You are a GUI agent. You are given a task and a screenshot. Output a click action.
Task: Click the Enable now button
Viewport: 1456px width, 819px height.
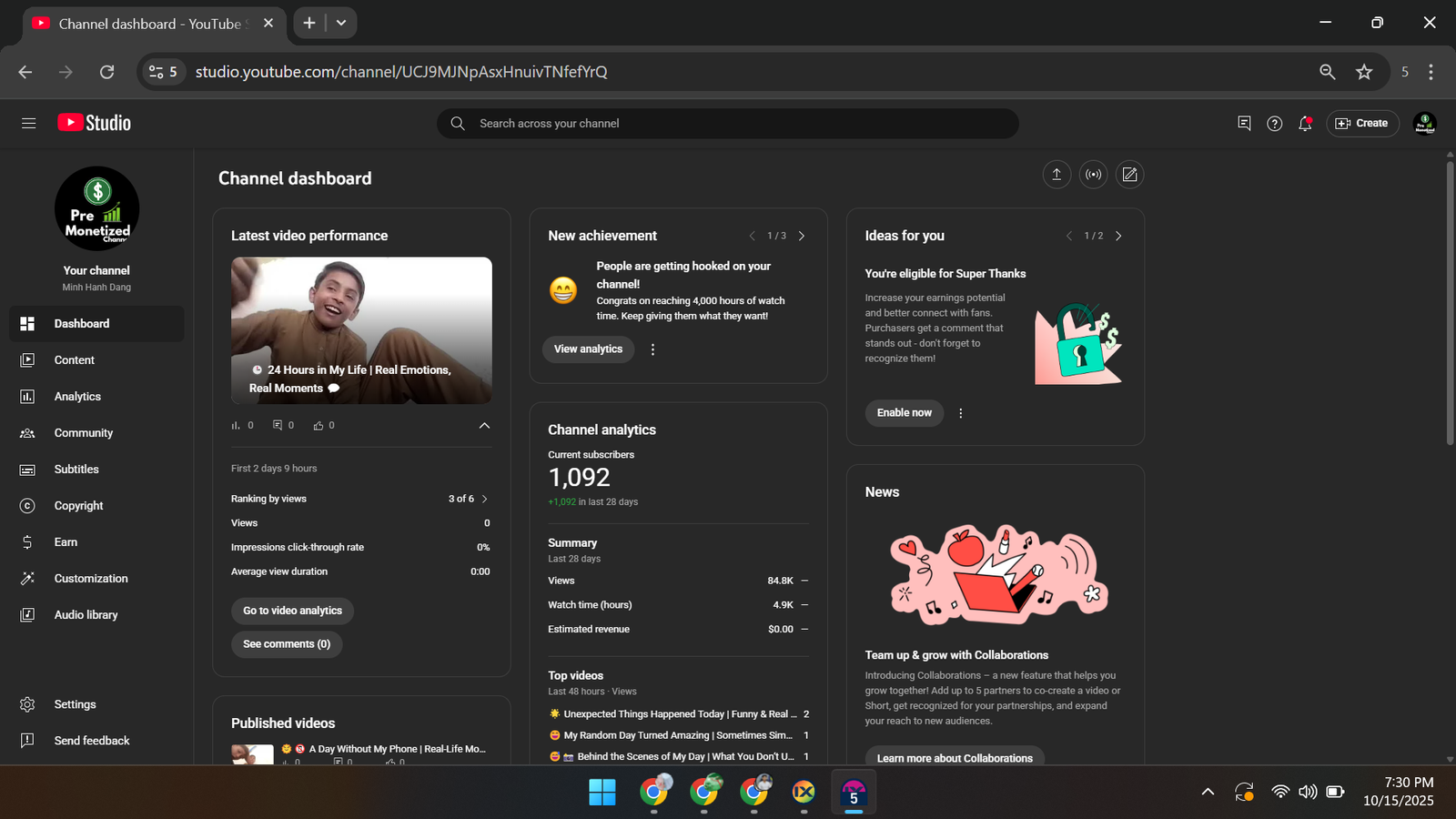(904, 413)
